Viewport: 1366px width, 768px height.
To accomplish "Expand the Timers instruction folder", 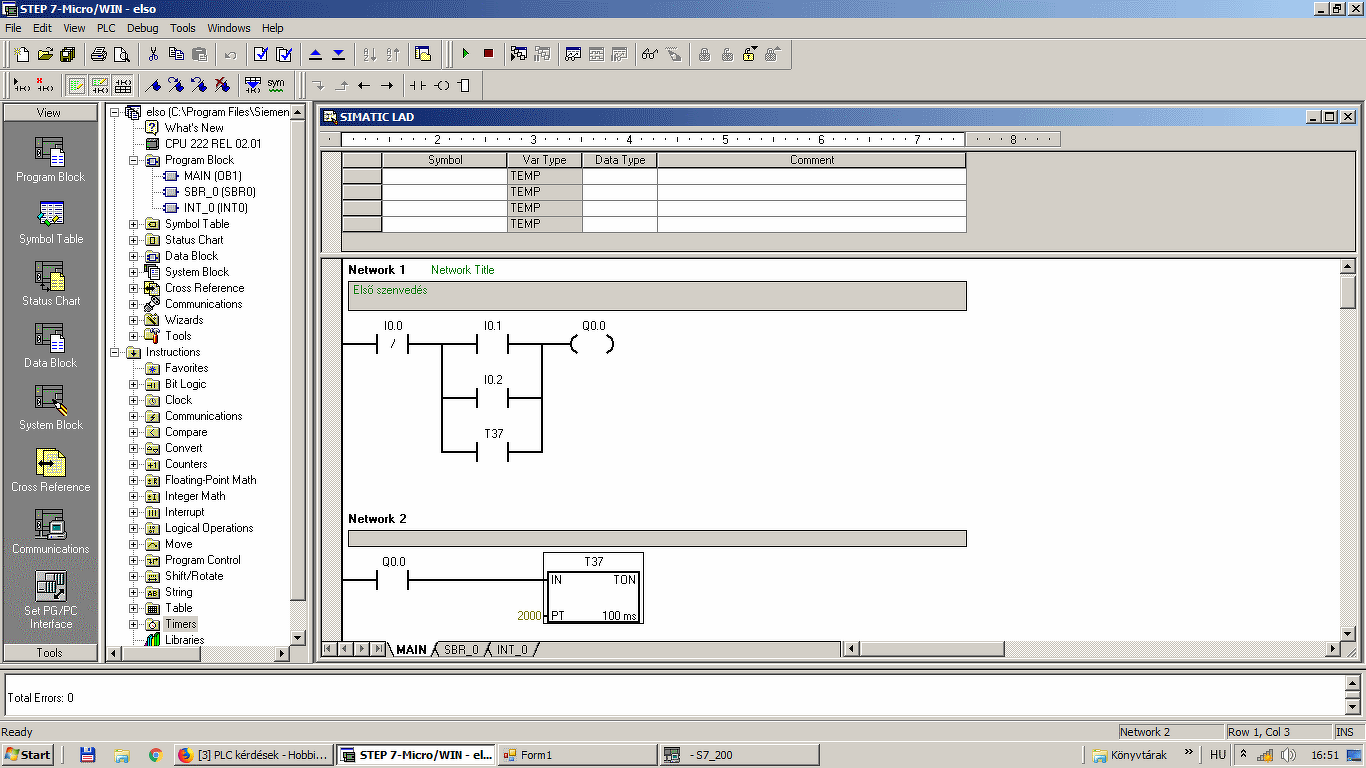I will pos(134,624).
